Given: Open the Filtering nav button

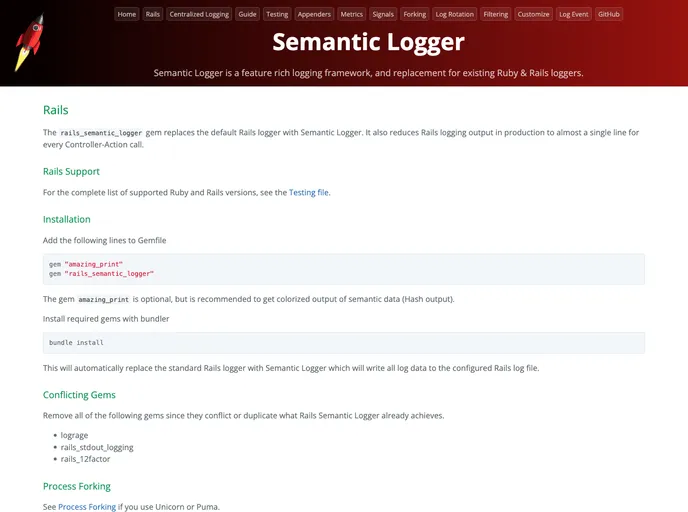Looking at the screenshot, I should tap(496, 14).
